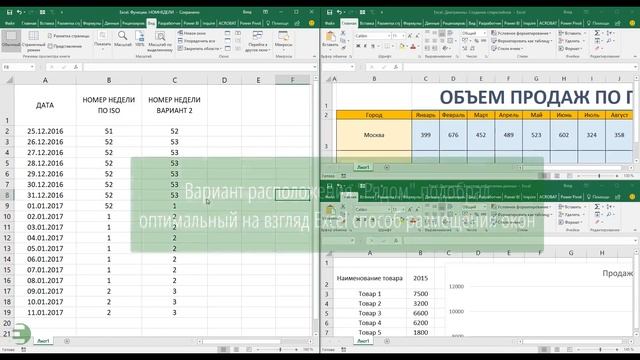The height and width of the screenshot is (360, 640).
Task: Click Page Break preview button in left status bar
Action: pyautogui.click(x=249, y=349)
